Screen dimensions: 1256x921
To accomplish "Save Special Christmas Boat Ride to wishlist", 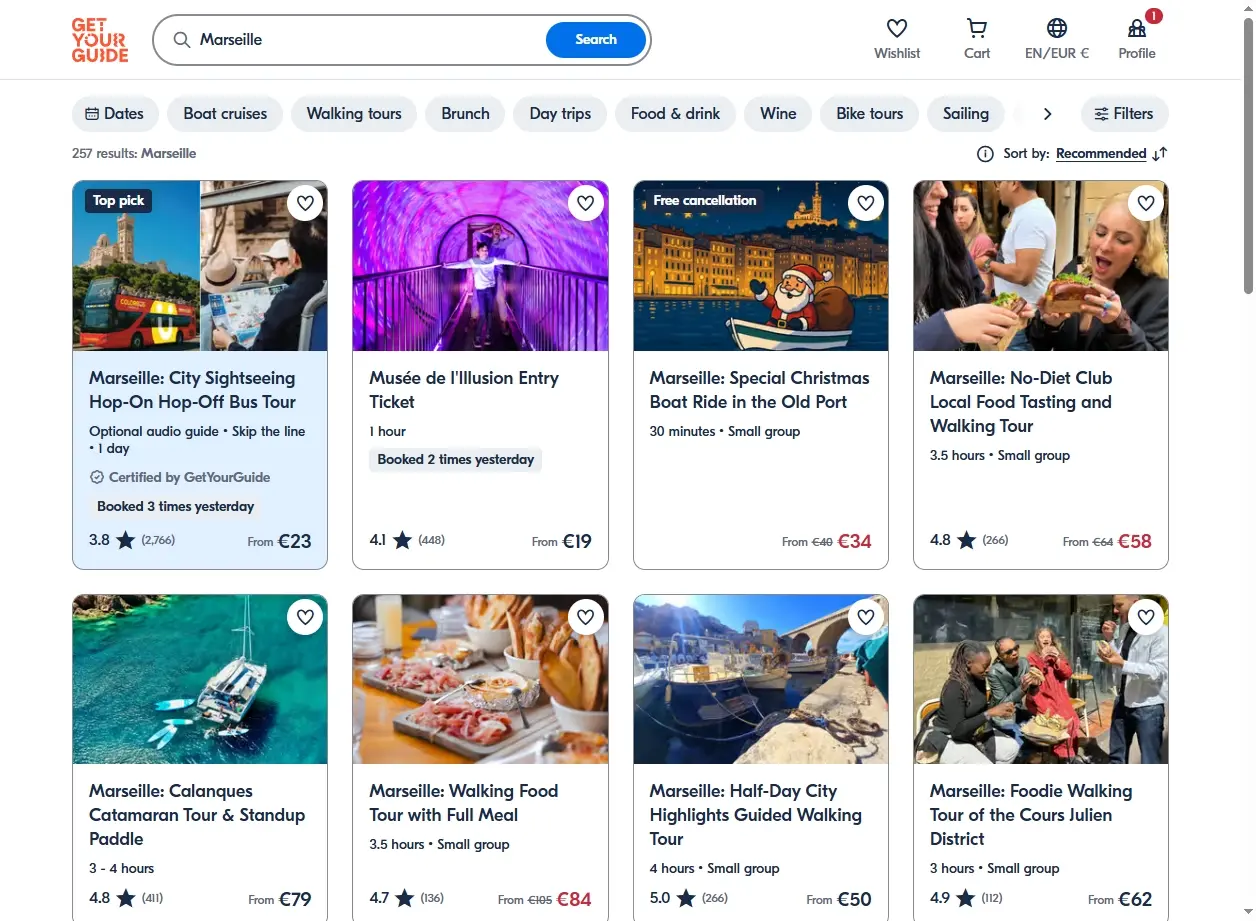I will [x=866, y=204].
